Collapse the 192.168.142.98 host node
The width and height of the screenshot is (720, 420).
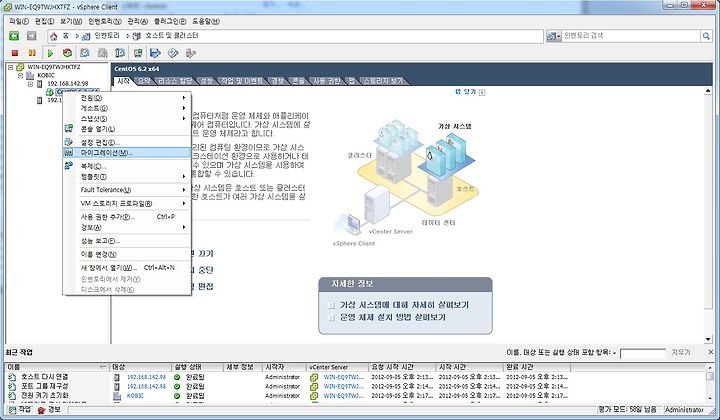coord(30,84)
